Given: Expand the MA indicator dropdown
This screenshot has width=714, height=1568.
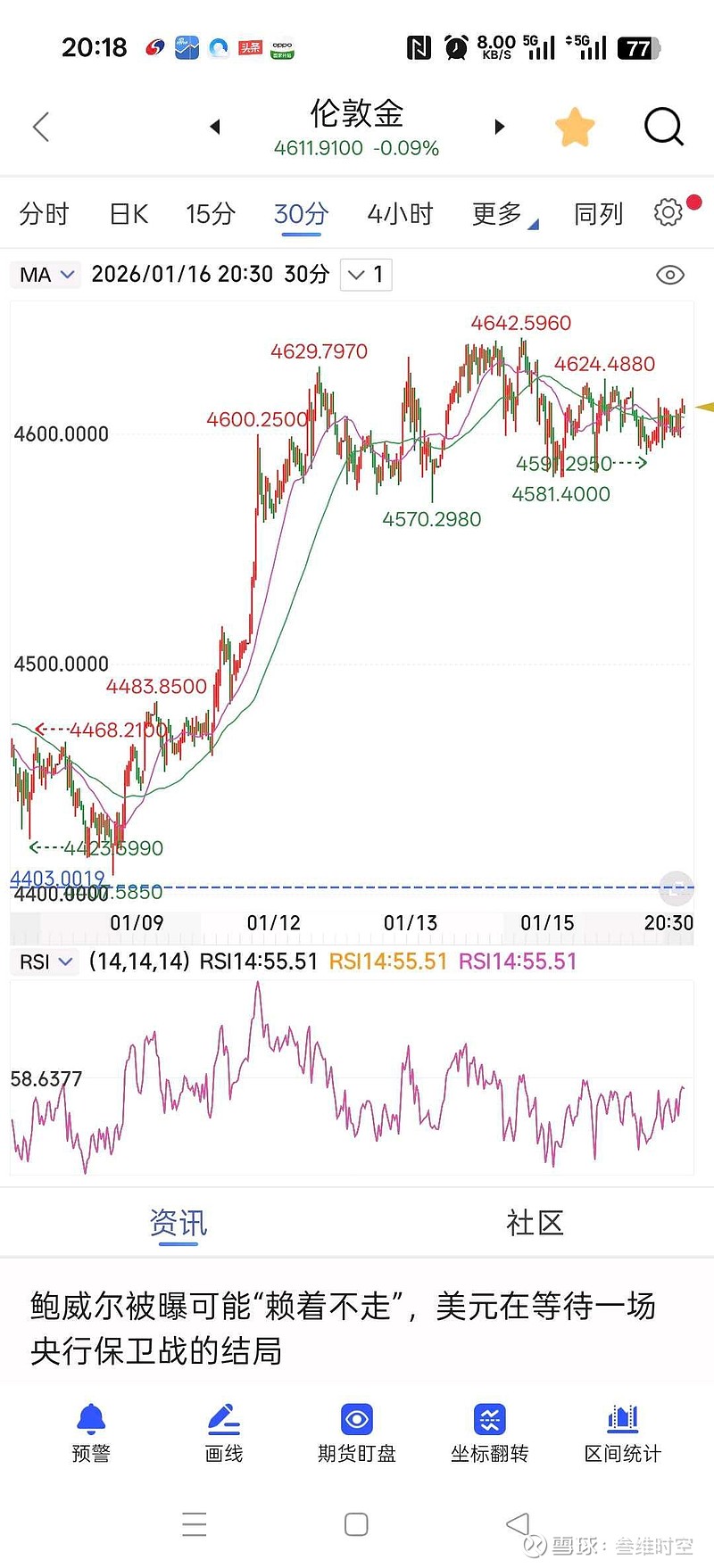Looking at the screenshot, I should point(46,275).
